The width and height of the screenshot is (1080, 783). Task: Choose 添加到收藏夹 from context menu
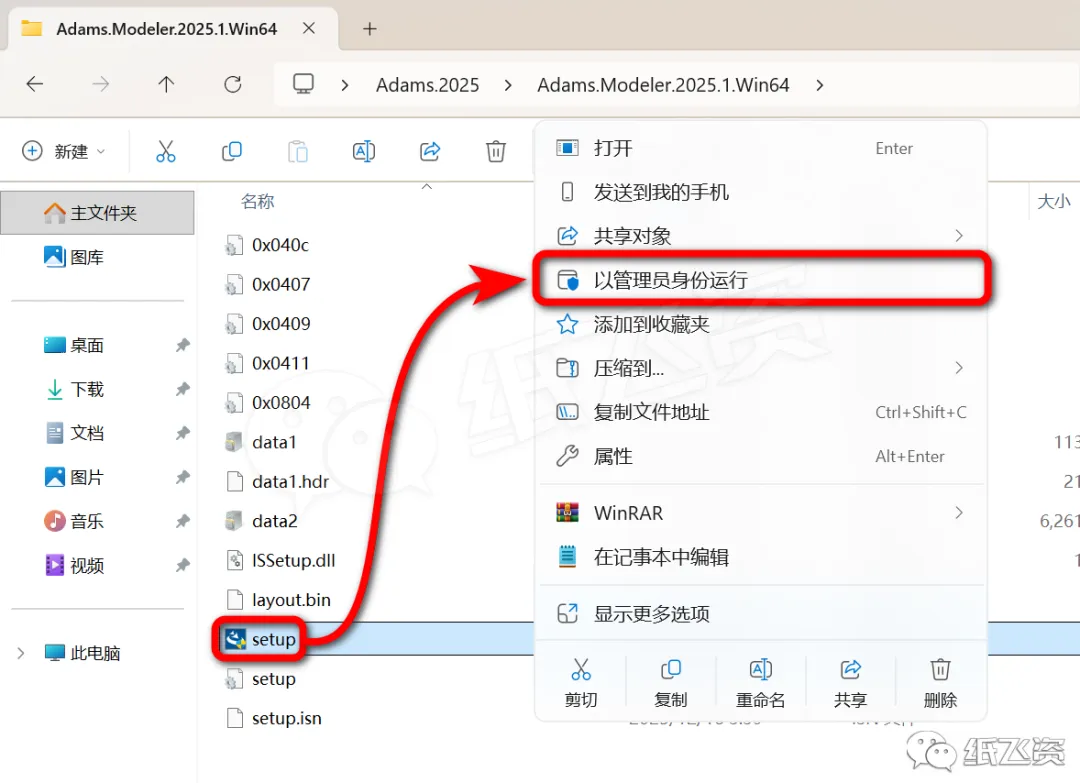click(x=761, y=324)
